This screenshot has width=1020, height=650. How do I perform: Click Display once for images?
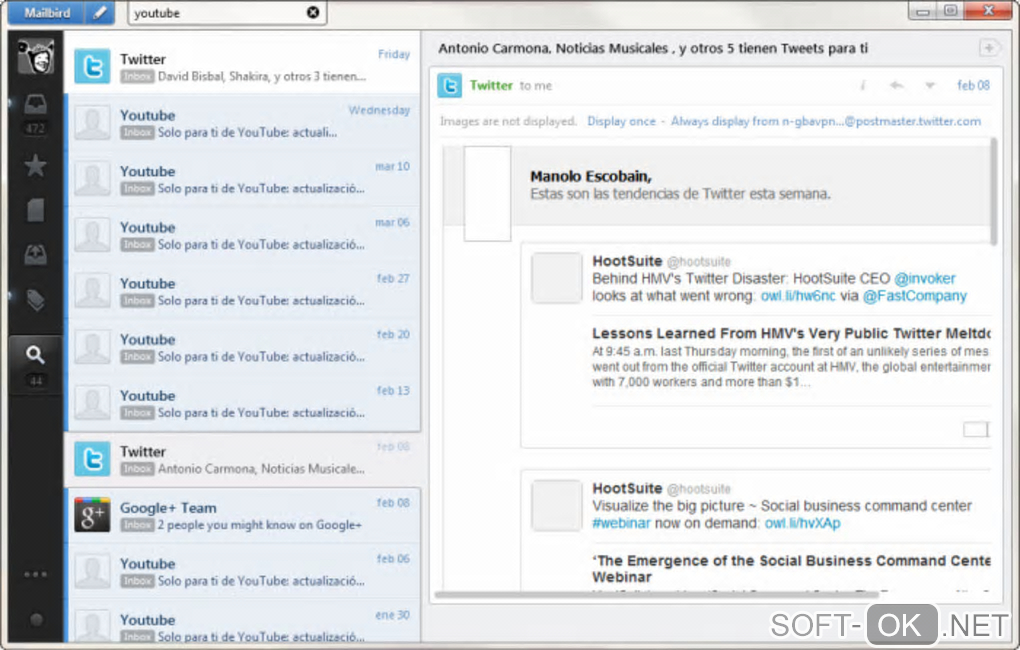621,121
